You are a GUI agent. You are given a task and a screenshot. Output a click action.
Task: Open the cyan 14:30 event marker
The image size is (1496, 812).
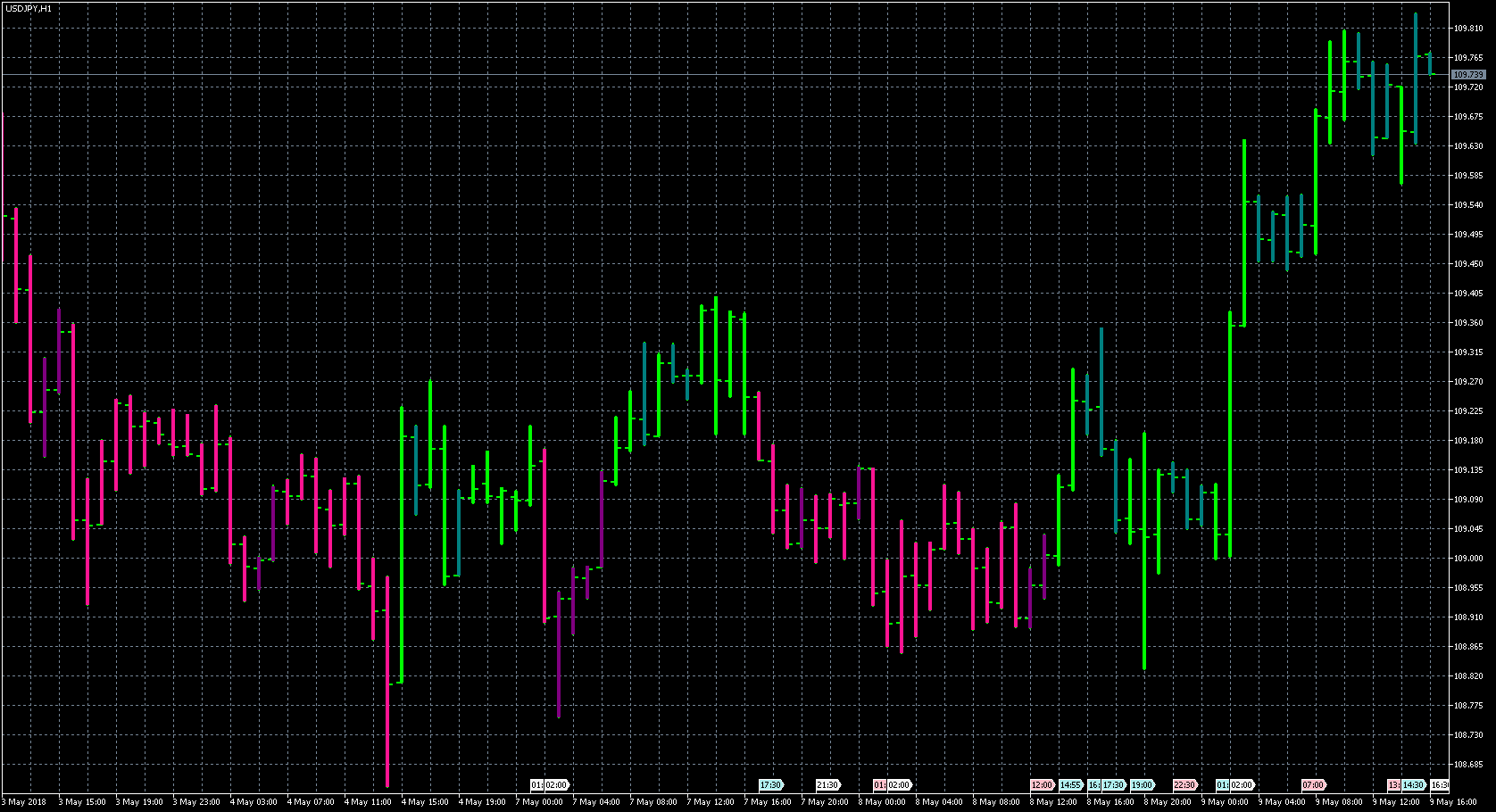click(1413, 785)
